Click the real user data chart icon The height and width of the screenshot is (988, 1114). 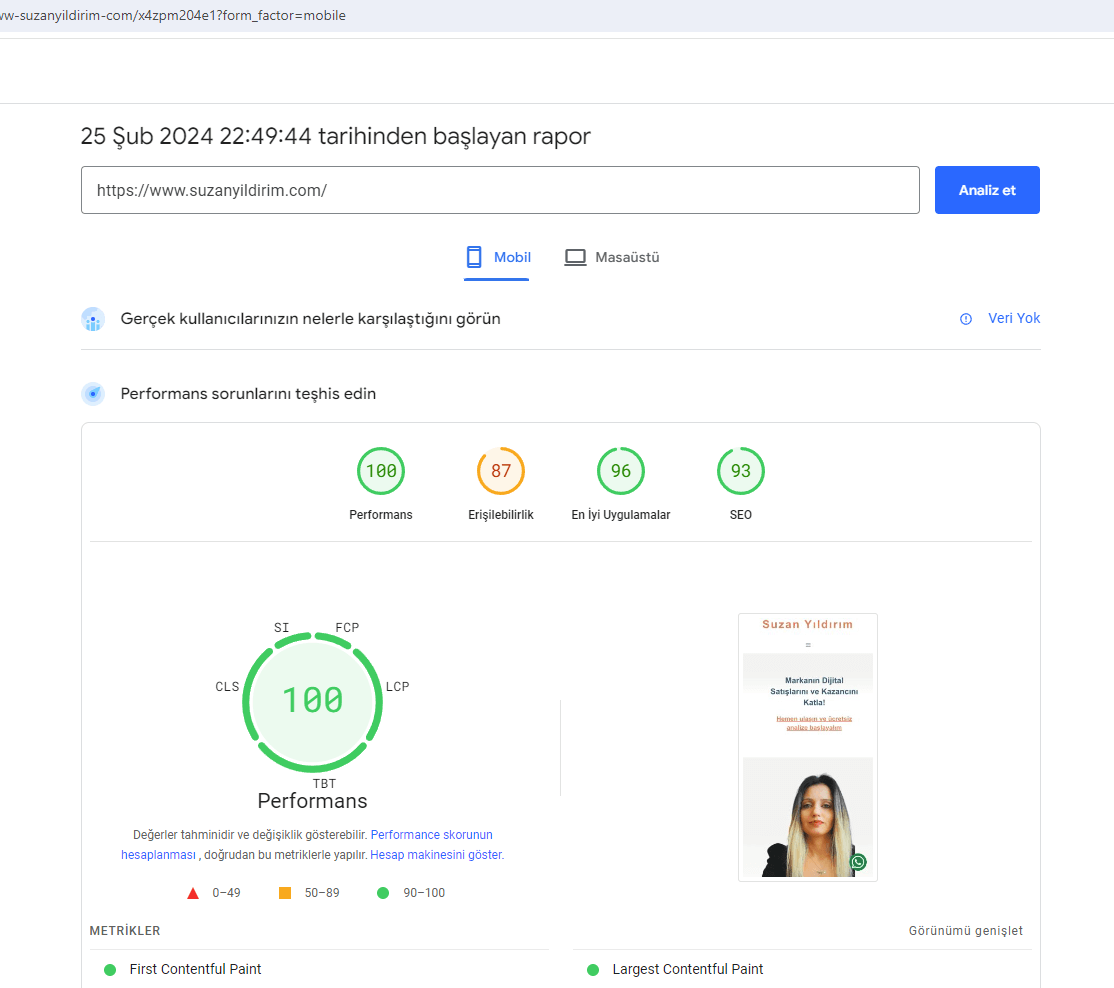click(x=93, y=320)
